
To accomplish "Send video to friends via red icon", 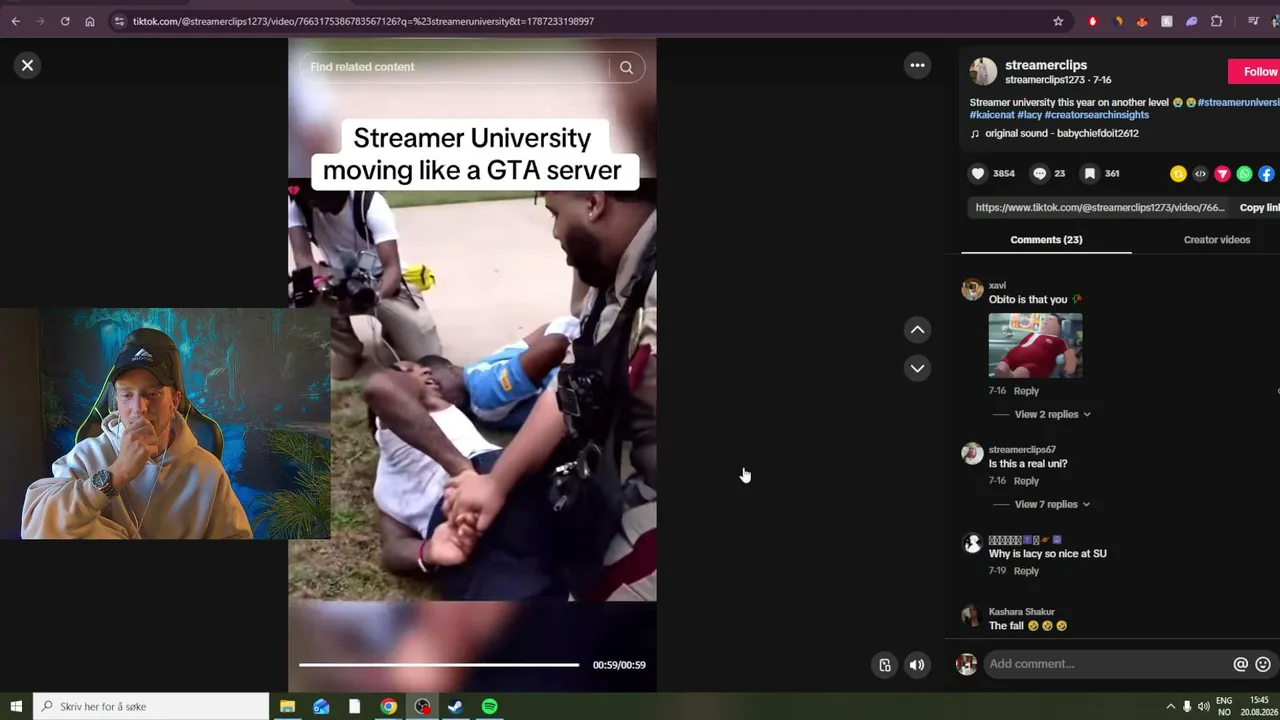I will coord(1222,174).
